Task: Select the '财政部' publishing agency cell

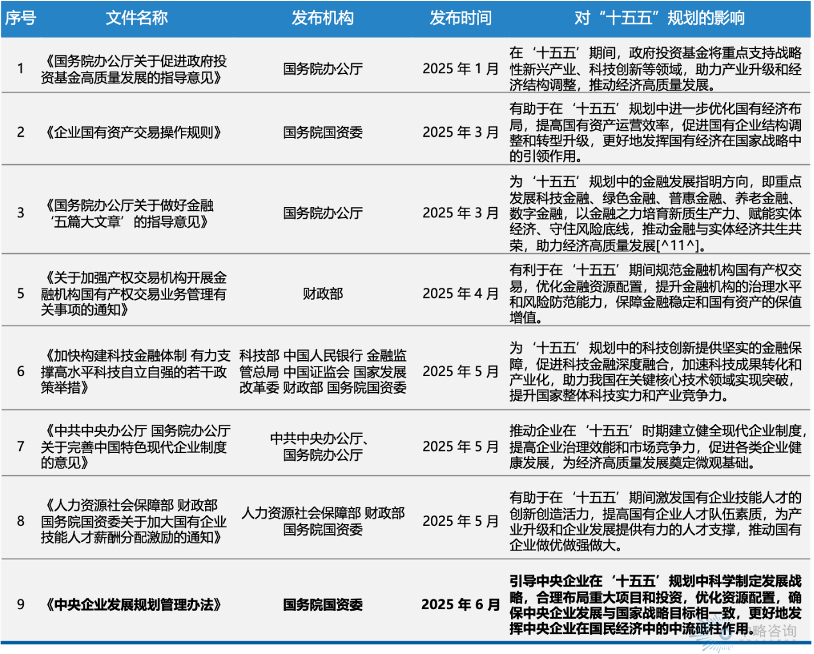Action: click(322, 295)
